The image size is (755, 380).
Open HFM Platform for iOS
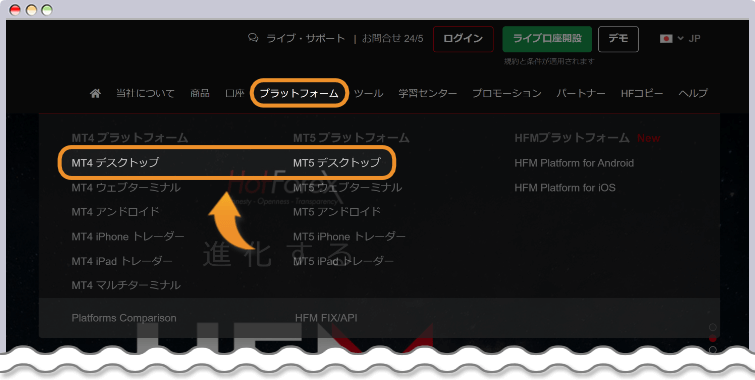(565, 188)
